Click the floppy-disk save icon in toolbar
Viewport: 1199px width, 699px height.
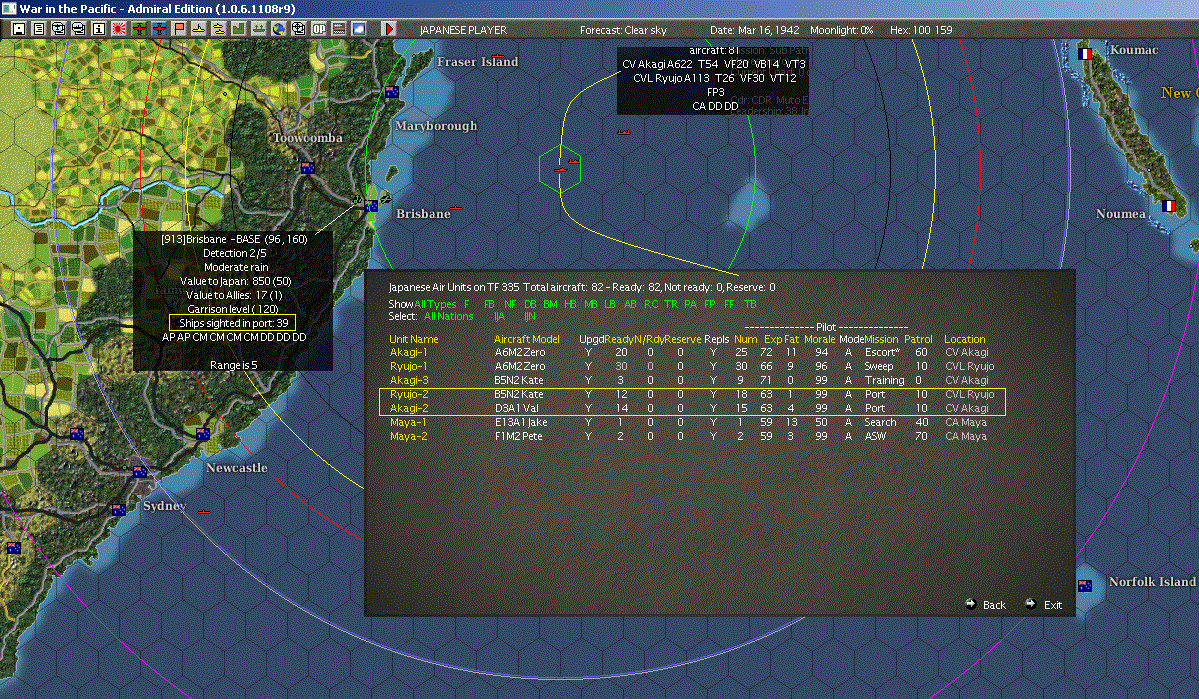(19, 29)
